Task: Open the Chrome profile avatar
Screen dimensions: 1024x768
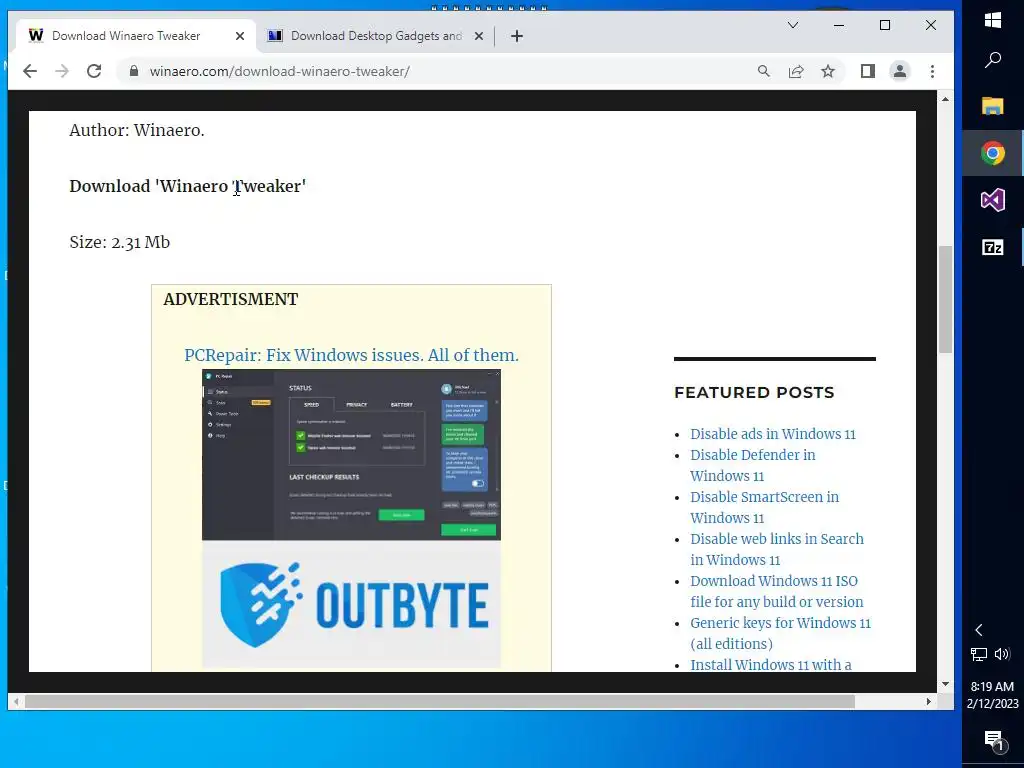Action: tap(900, 71)
